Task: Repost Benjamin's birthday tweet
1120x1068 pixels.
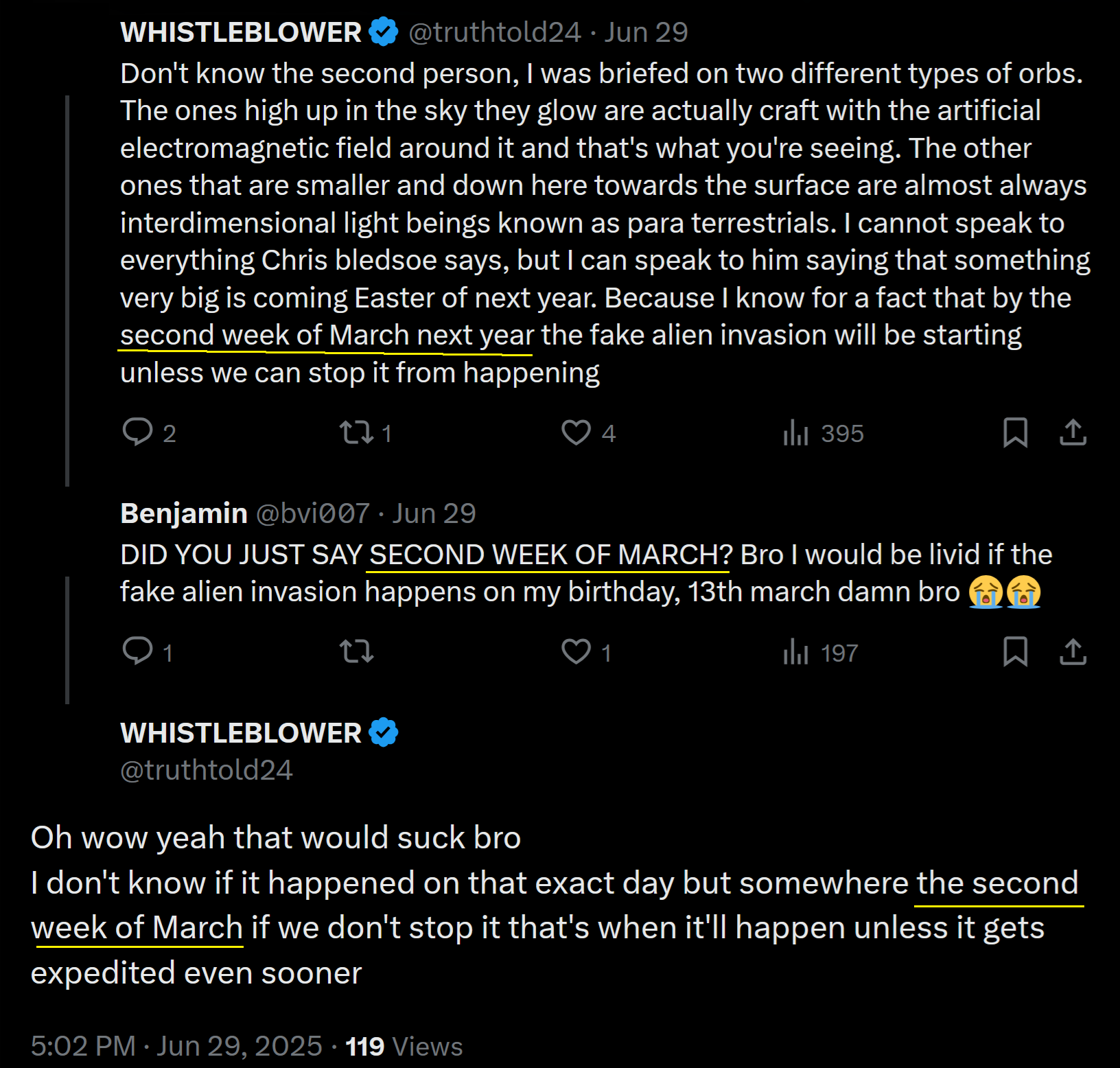Action: (356, 651)
